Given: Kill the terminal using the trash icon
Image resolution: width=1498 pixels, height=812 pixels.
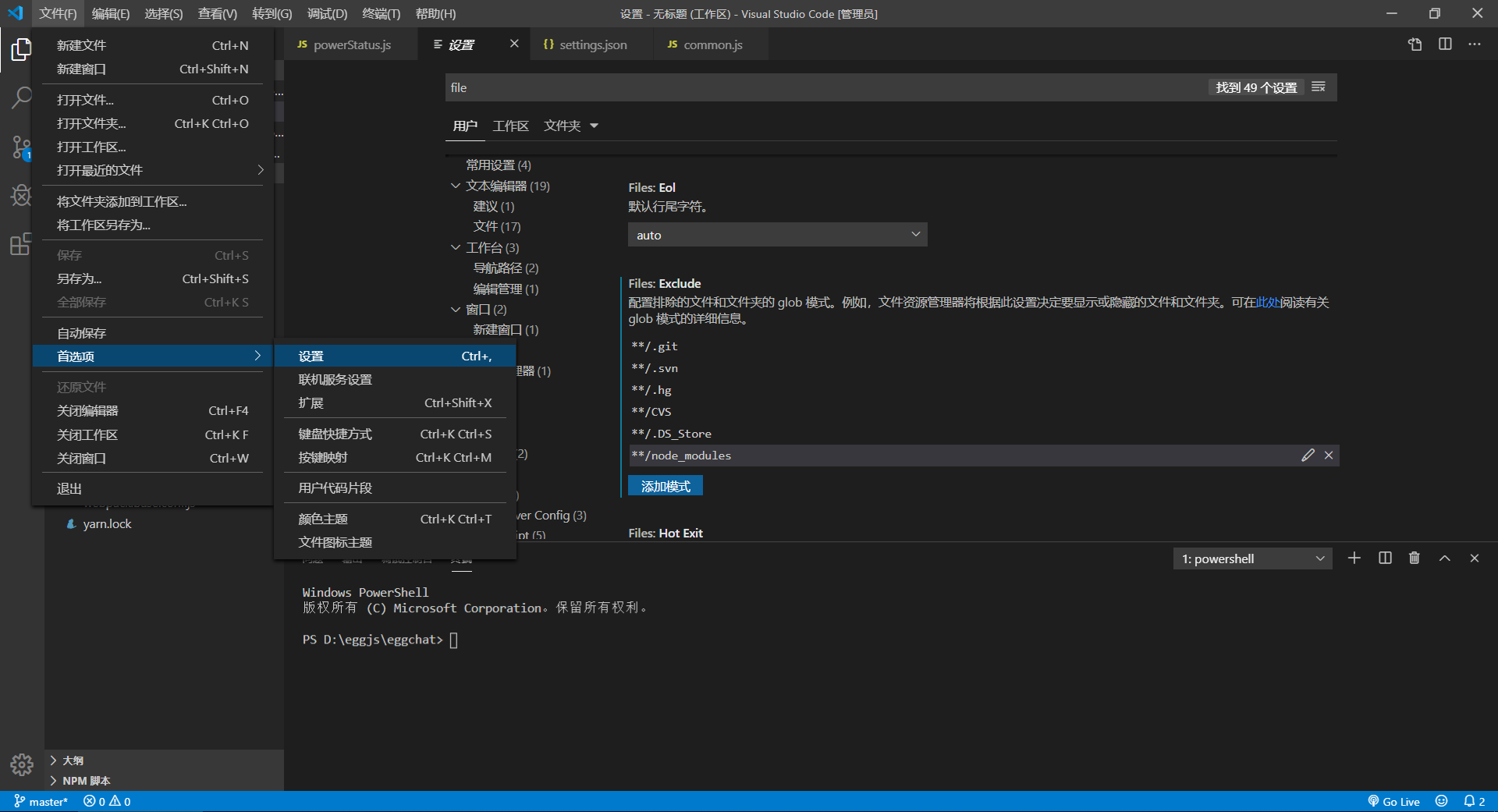Looking at the screenshot, I should tap(1414, 558).
